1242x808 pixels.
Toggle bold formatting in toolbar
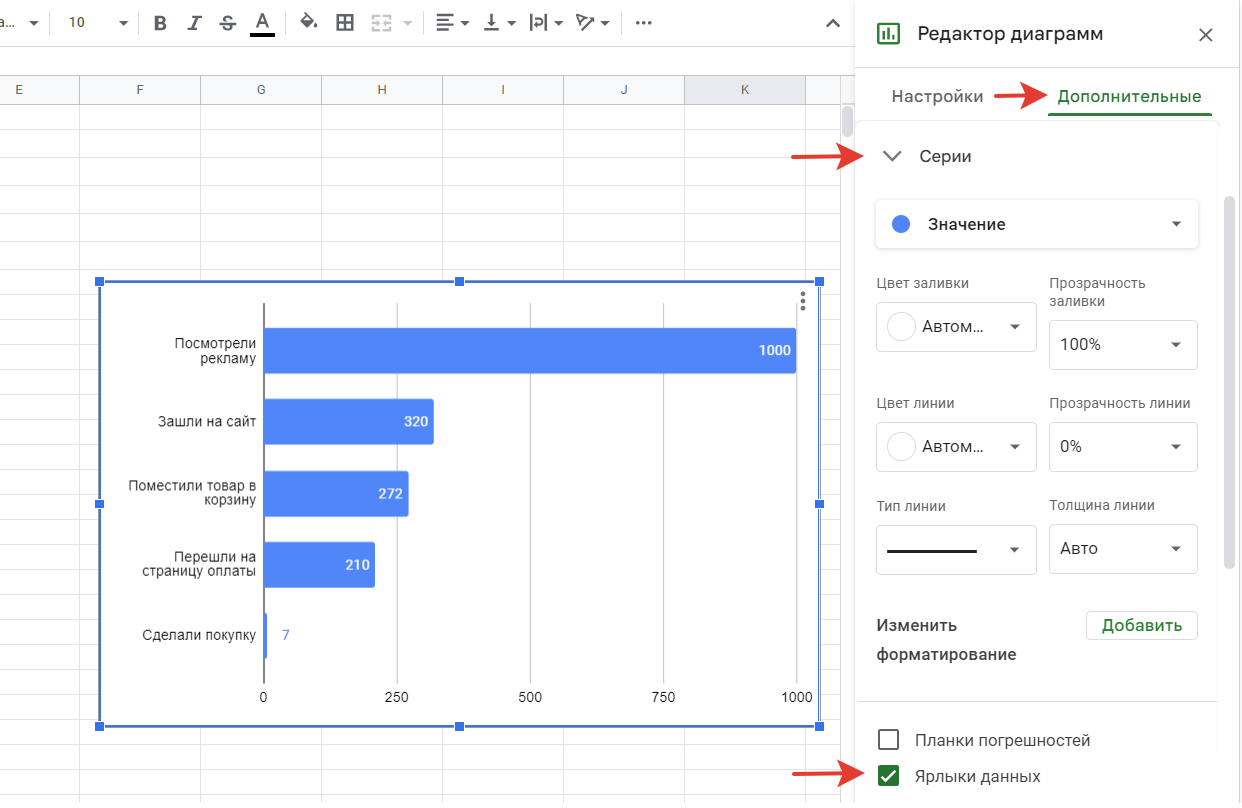tap(160, 23)
